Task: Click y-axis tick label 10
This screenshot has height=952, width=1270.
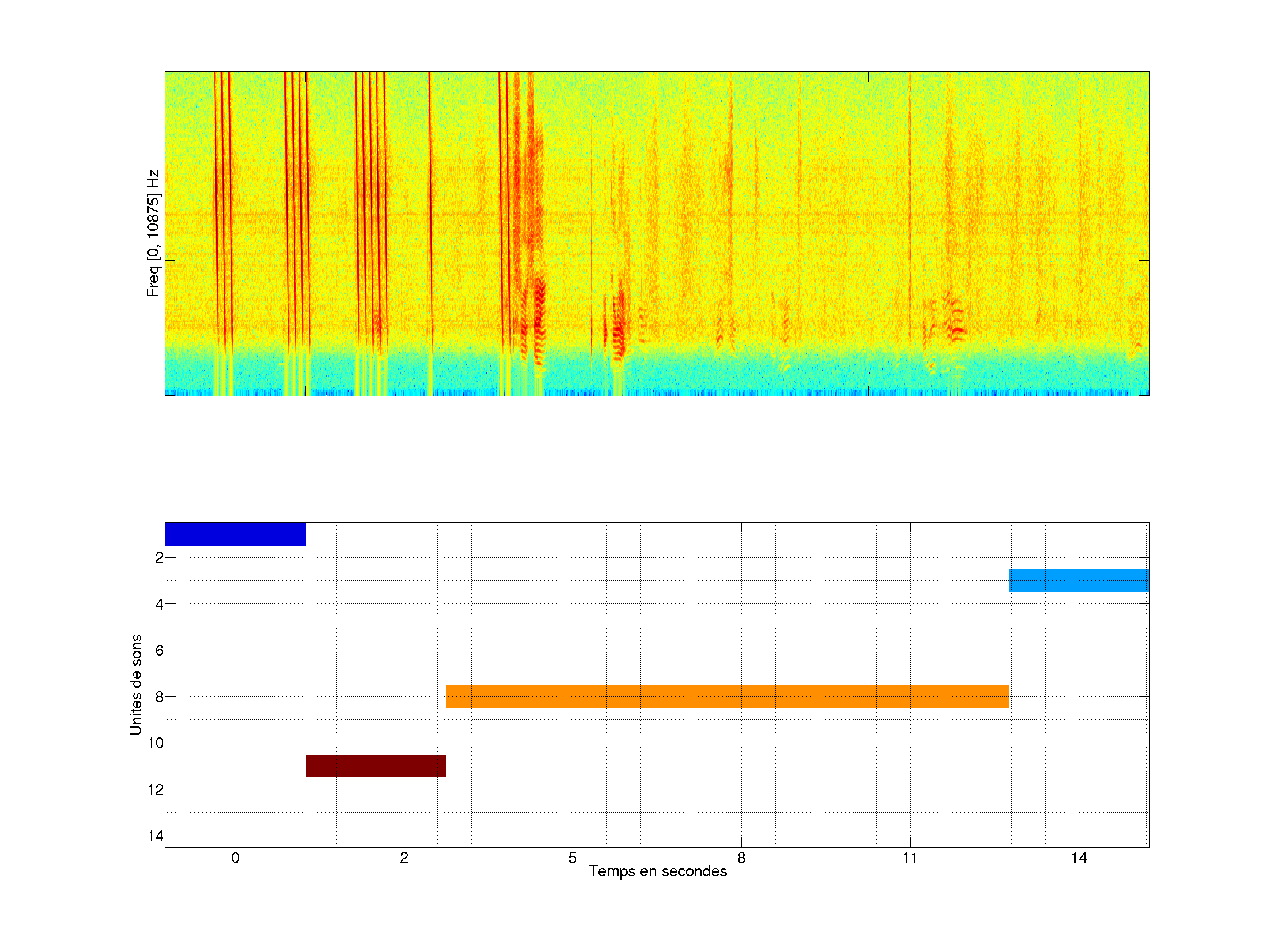Action: click(156, 743)
